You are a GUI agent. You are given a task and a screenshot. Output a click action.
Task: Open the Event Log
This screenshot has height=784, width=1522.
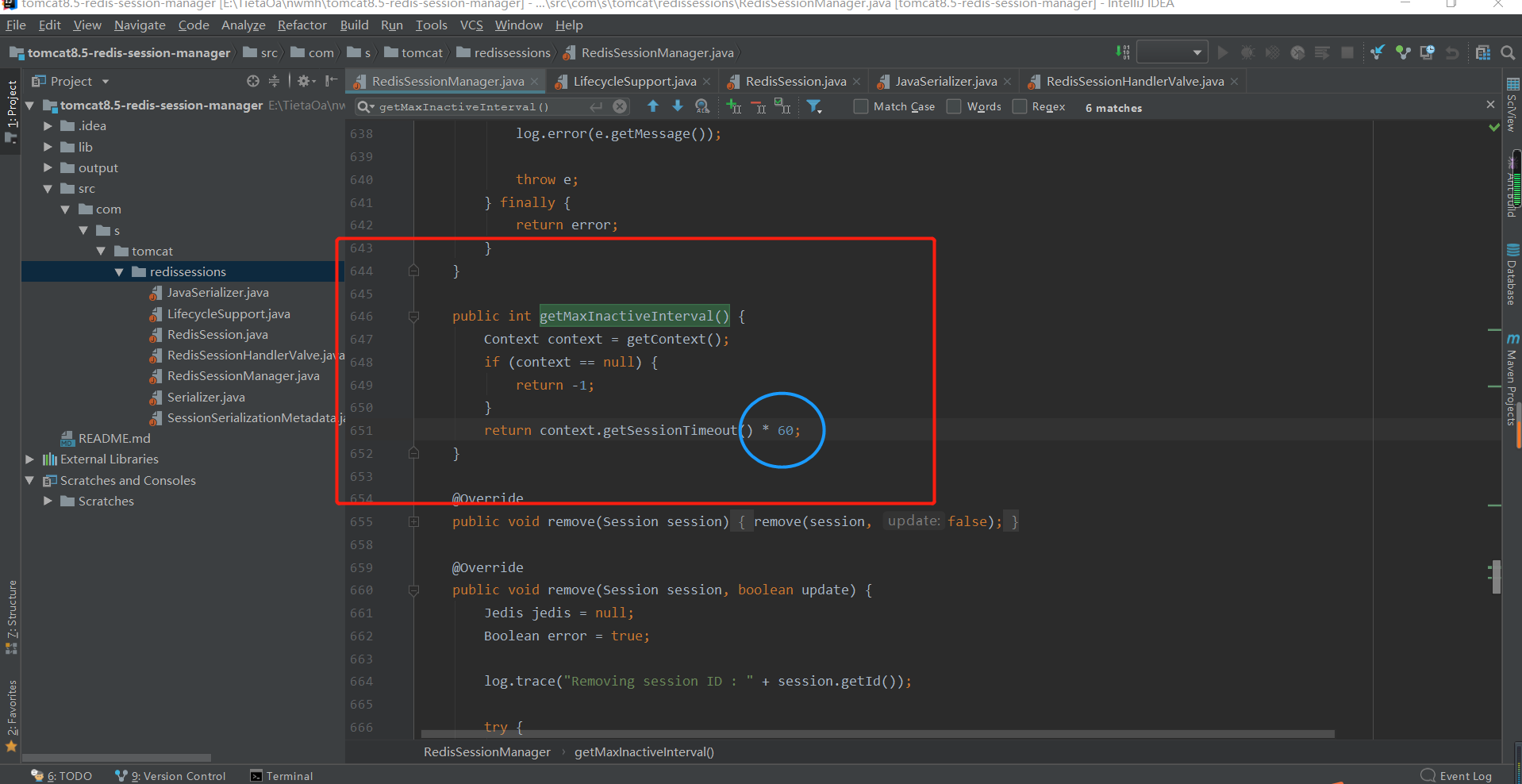coord(1457,776)
